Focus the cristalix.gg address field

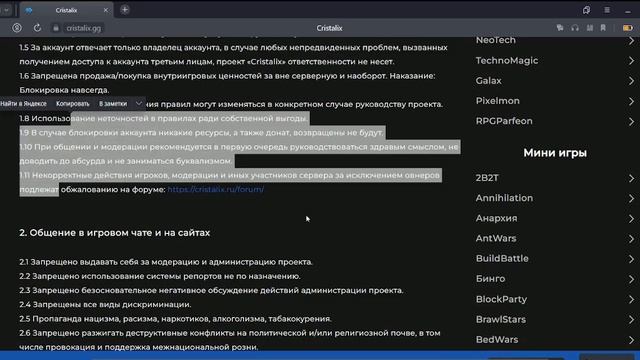click(84, 28)
